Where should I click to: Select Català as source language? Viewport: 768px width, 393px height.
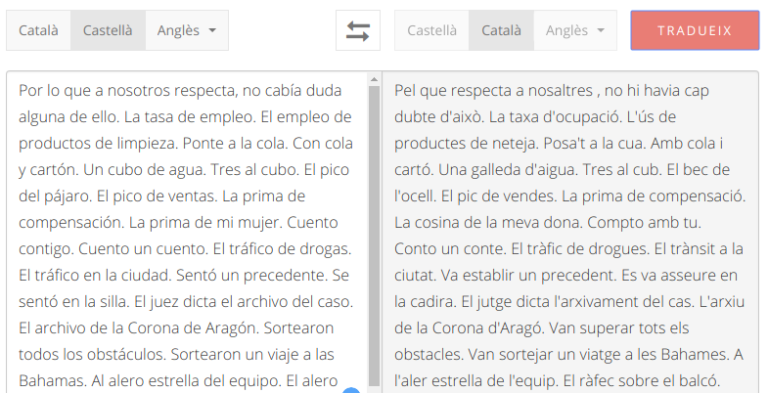point(39,30)
